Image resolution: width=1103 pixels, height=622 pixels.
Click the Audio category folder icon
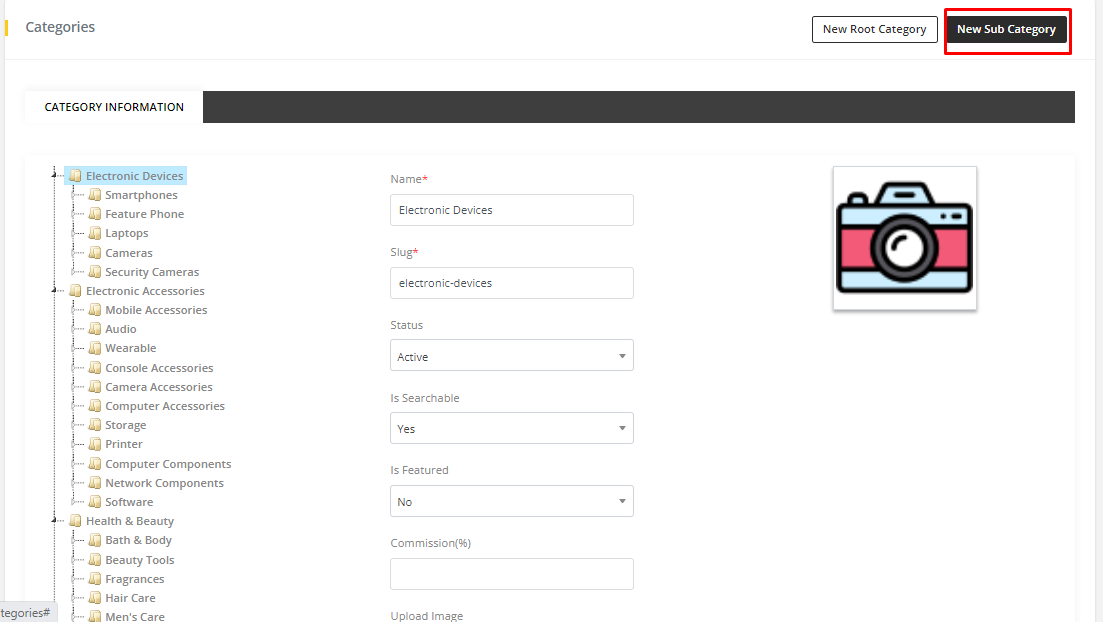pyautogui.click(x=95, y=329)
